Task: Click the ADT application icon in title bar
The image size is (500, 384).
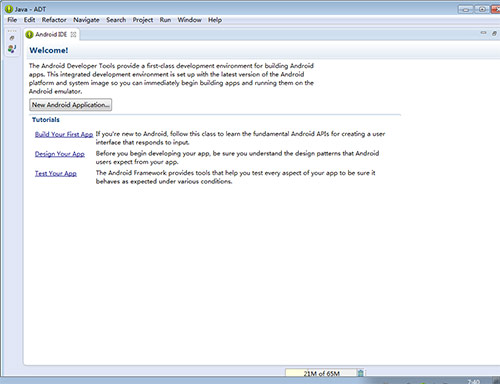Action: coord(9,9)
